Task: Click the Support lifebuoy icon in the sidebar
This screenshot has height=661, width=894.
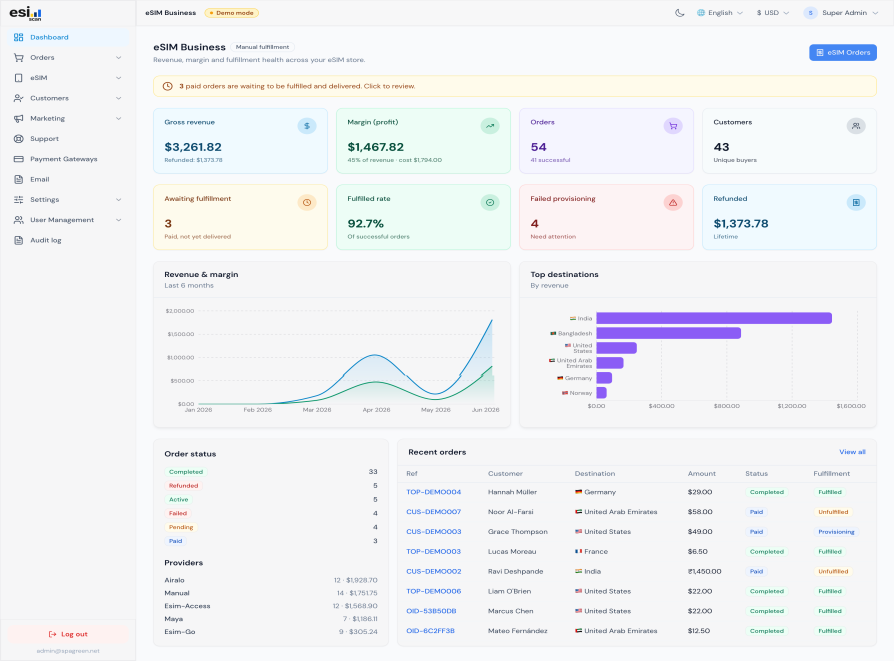Action: tap(18, 139)
